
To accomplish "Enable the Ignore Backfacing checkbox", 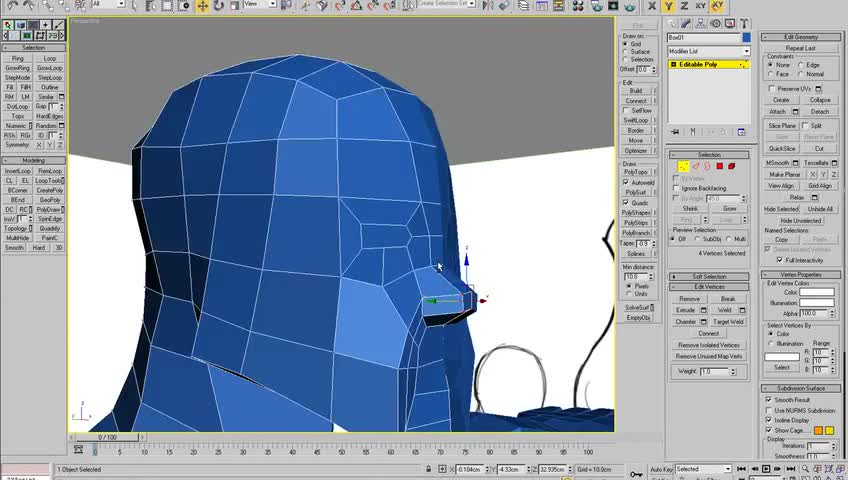I will (x=677, y=188).
